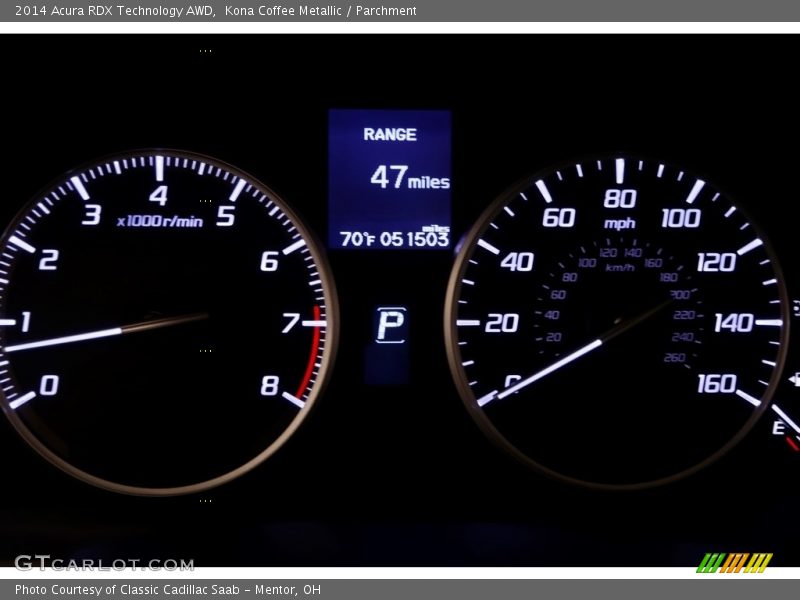This screenshot has width=800, height=600.
Task: Click the 47 miles range readout
Action: (410, 180)
